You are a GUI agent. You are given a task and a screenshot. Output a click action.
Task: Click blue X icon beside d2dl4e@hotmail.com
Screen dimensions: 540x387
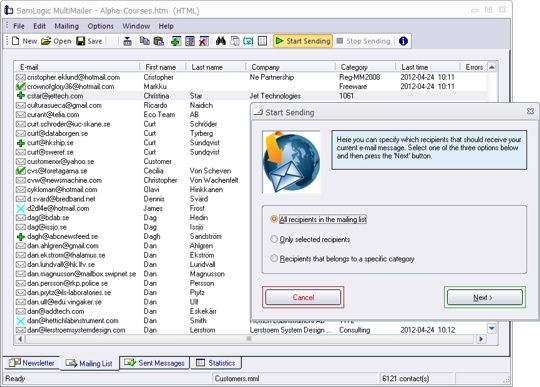21,208
